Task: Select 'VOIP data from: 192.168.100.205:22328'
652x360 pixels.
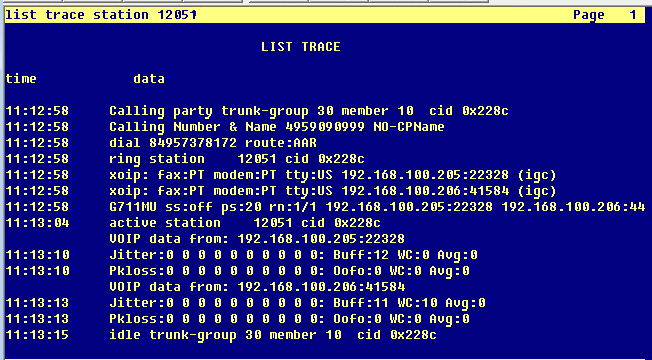Action: click(x=257, y=239)
